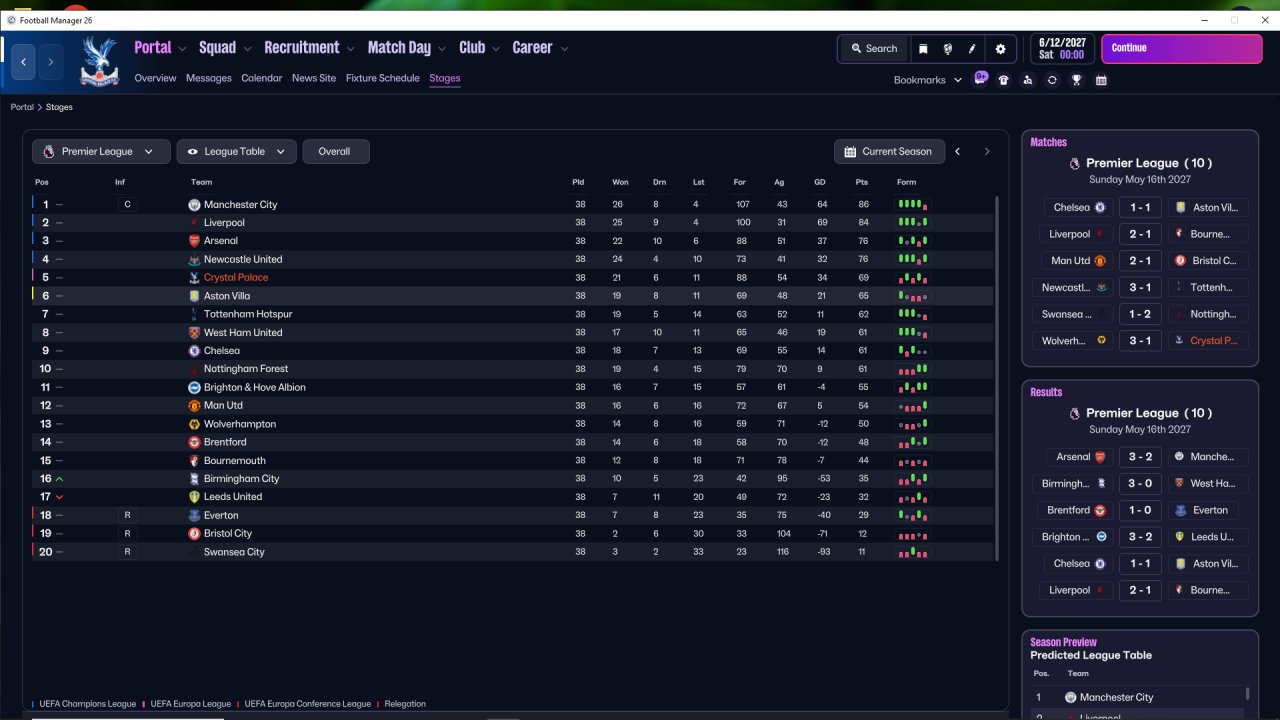Open settings with the gear icon
Viewport: 1280px width, 720px height.
(1000, 48)
